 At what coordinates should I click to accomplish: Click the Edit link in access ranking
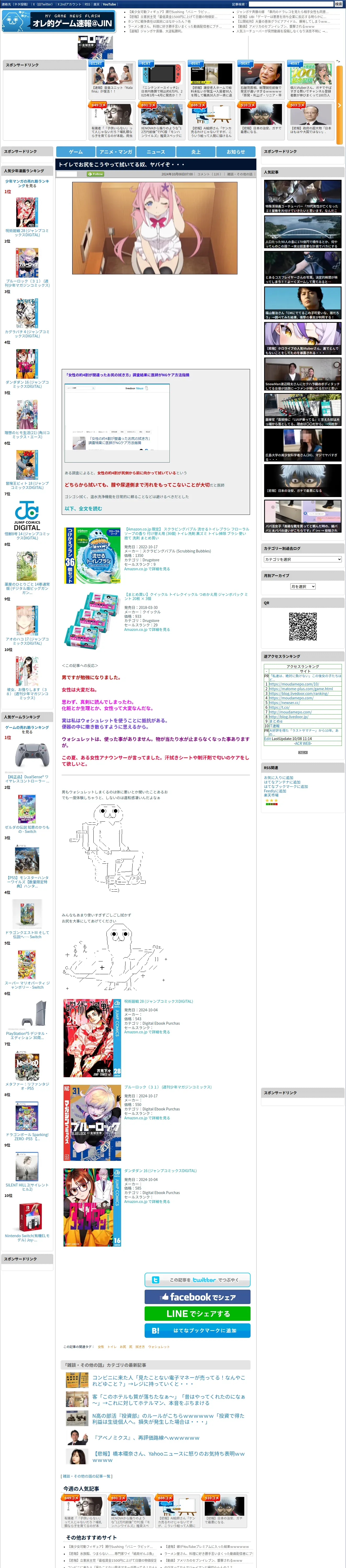click(x=268, y=739)
